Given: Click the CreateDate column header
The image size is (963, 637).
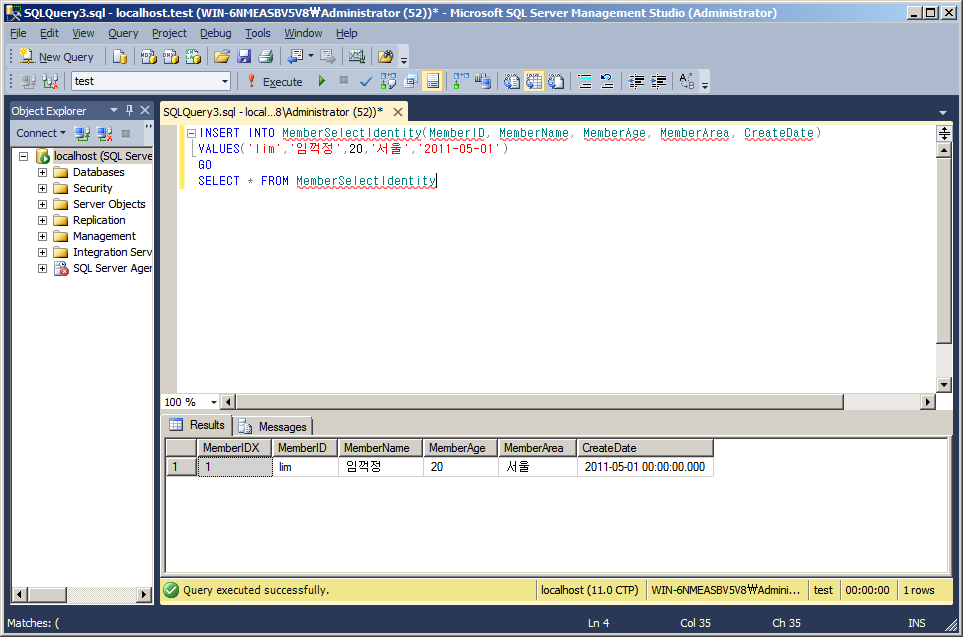Looking at the screenshot, I should pyautogui.click(x=645, y=448).
